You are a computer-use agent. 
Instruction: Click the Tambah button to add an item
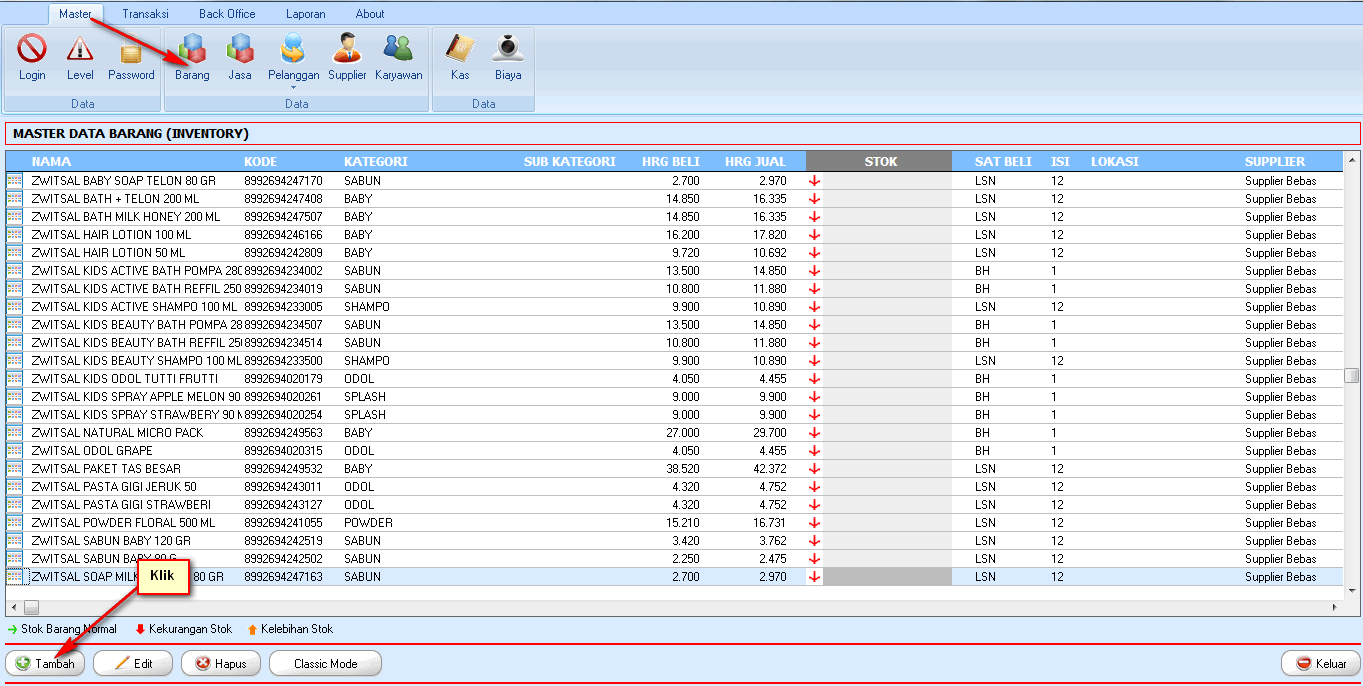[x=44, y=663]
